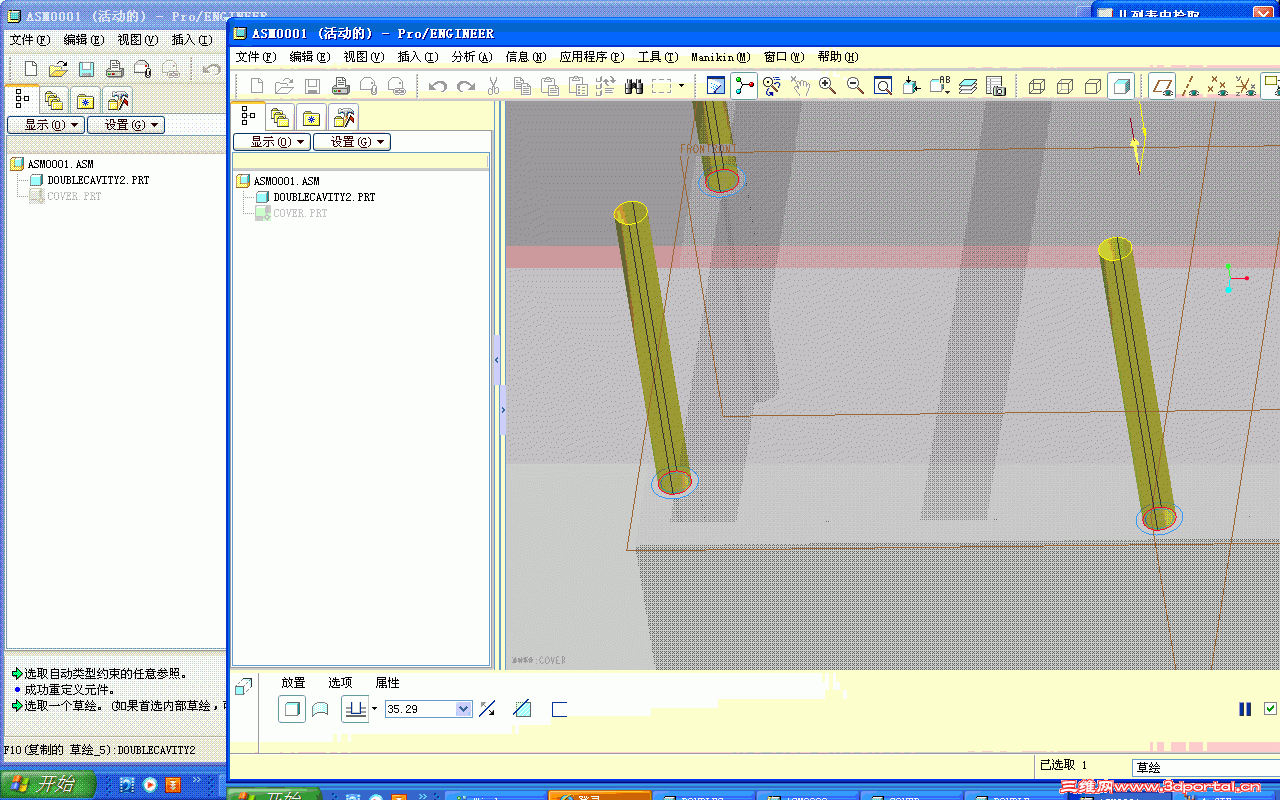Viewport: 1280px width, 800px height.
Task: Toggle Wireframe display mode
Action: (1037, 86)
